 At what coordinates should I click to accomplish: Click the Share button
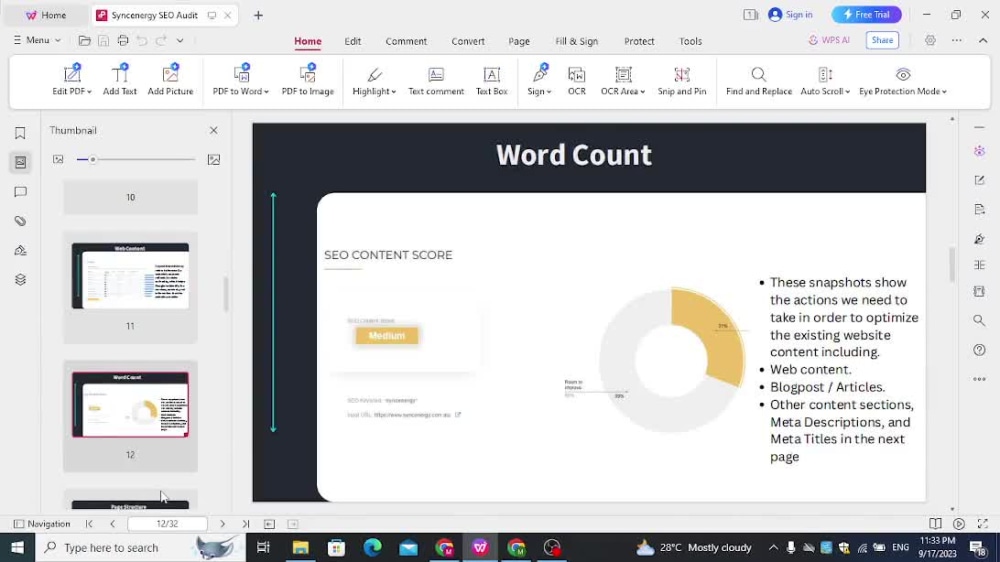(882, 40)
